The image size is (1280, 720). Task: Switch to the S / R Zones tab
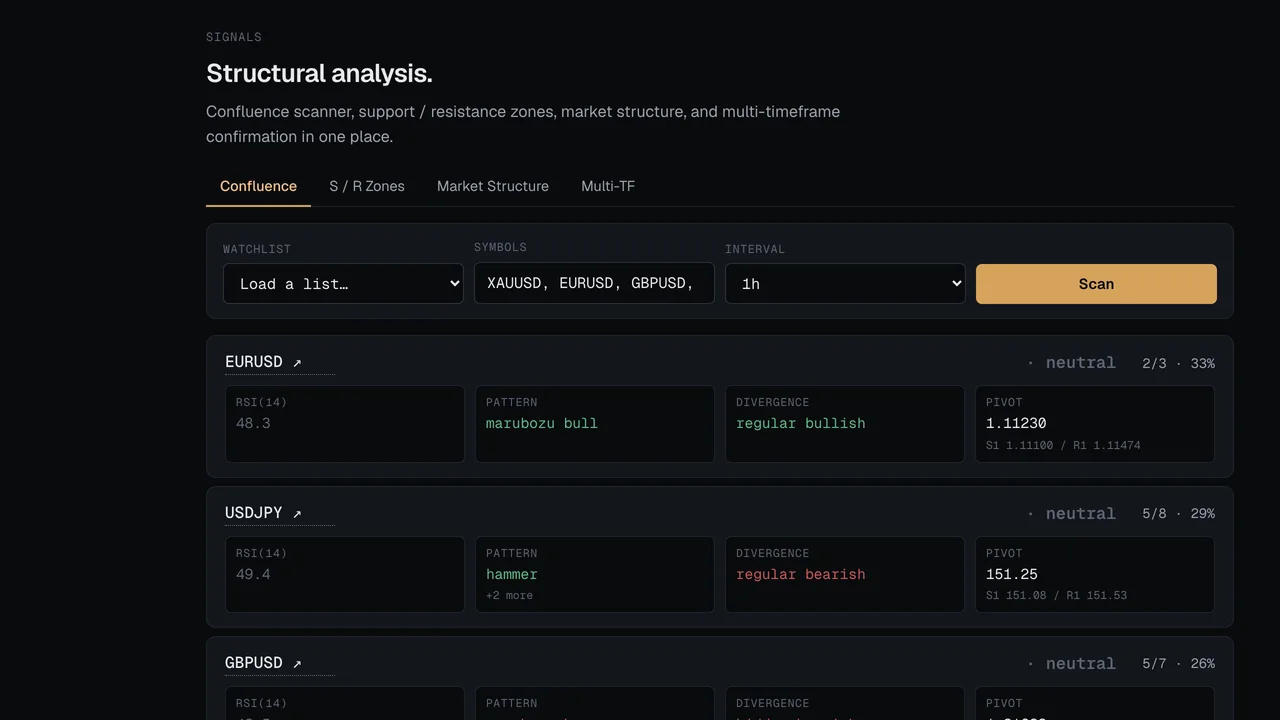pyautogui.click(x=367, y=186)
